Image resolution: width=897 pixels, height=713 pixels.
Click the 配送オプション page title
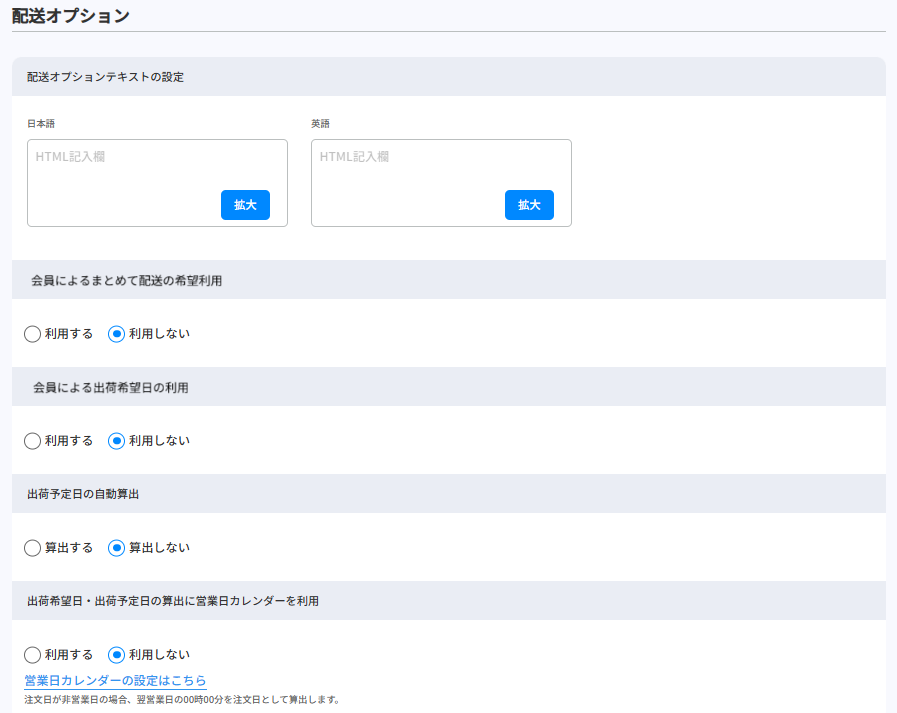[x=70, y=16]
